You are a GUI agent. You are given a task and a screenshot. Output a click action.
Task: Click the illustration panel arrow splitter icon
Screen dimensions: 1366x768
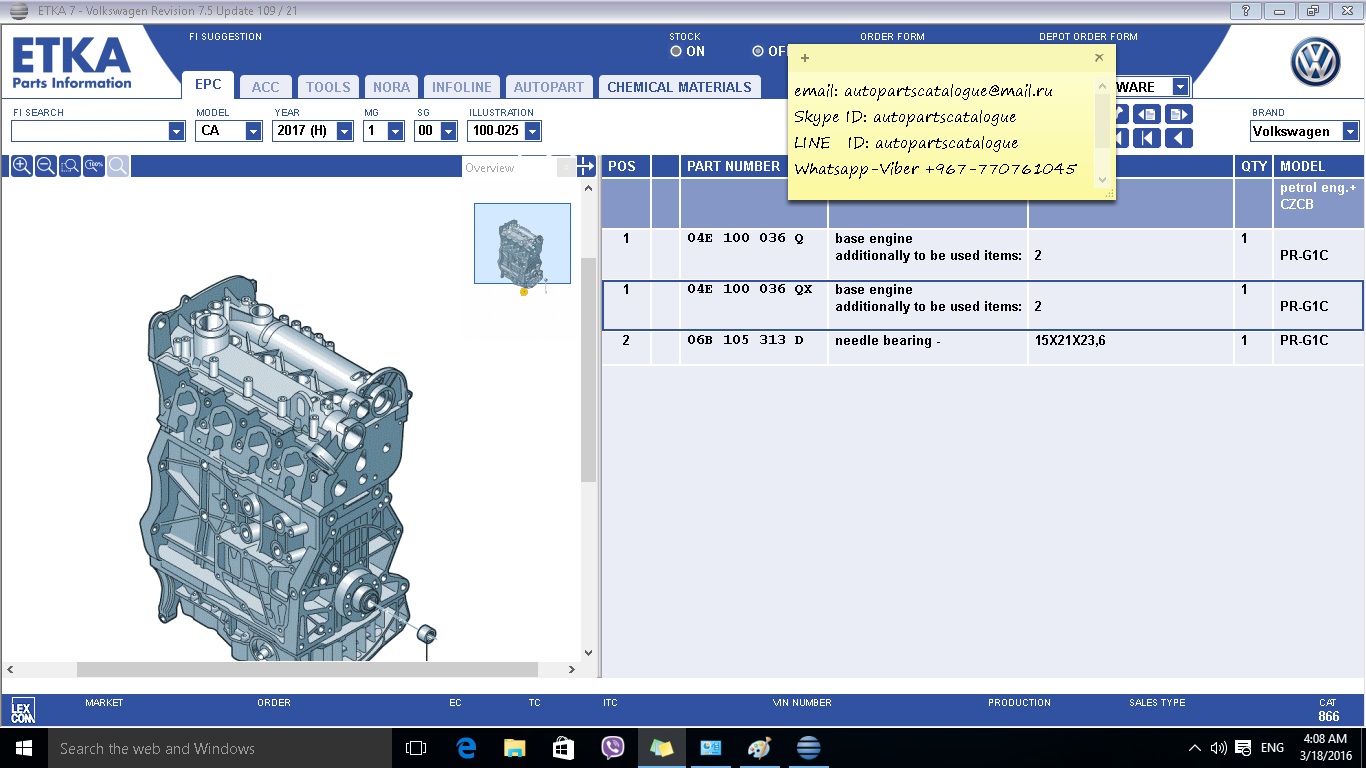(586, 167)
